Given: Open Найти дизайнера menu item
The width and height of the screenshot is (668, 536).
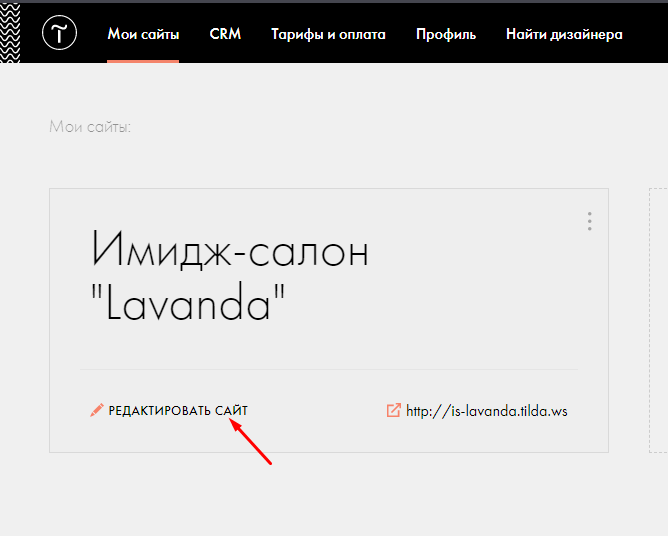Looking at the screenshot, I should coord(564,34).
